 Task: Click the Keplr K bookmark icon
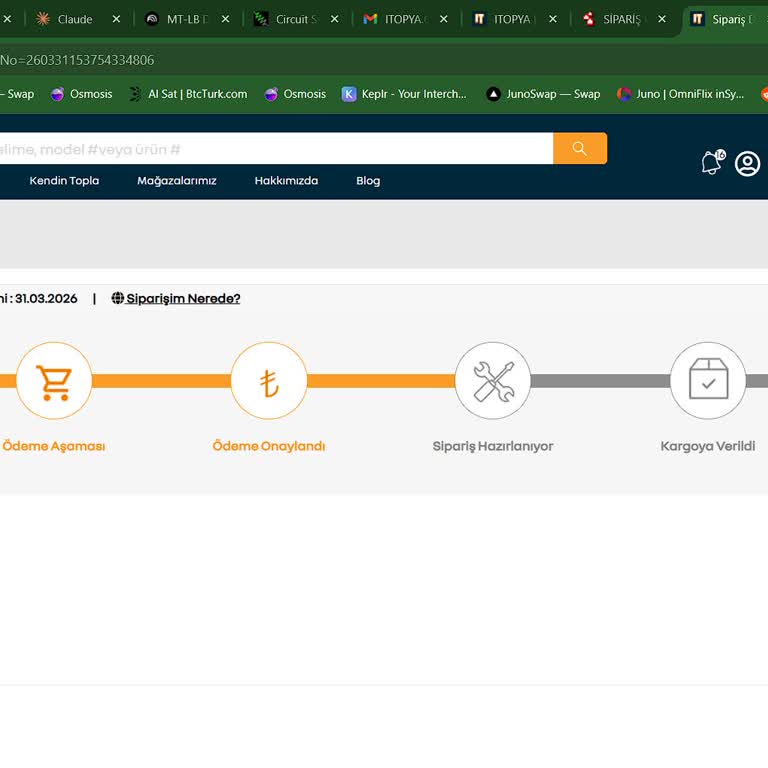point(349,94)
